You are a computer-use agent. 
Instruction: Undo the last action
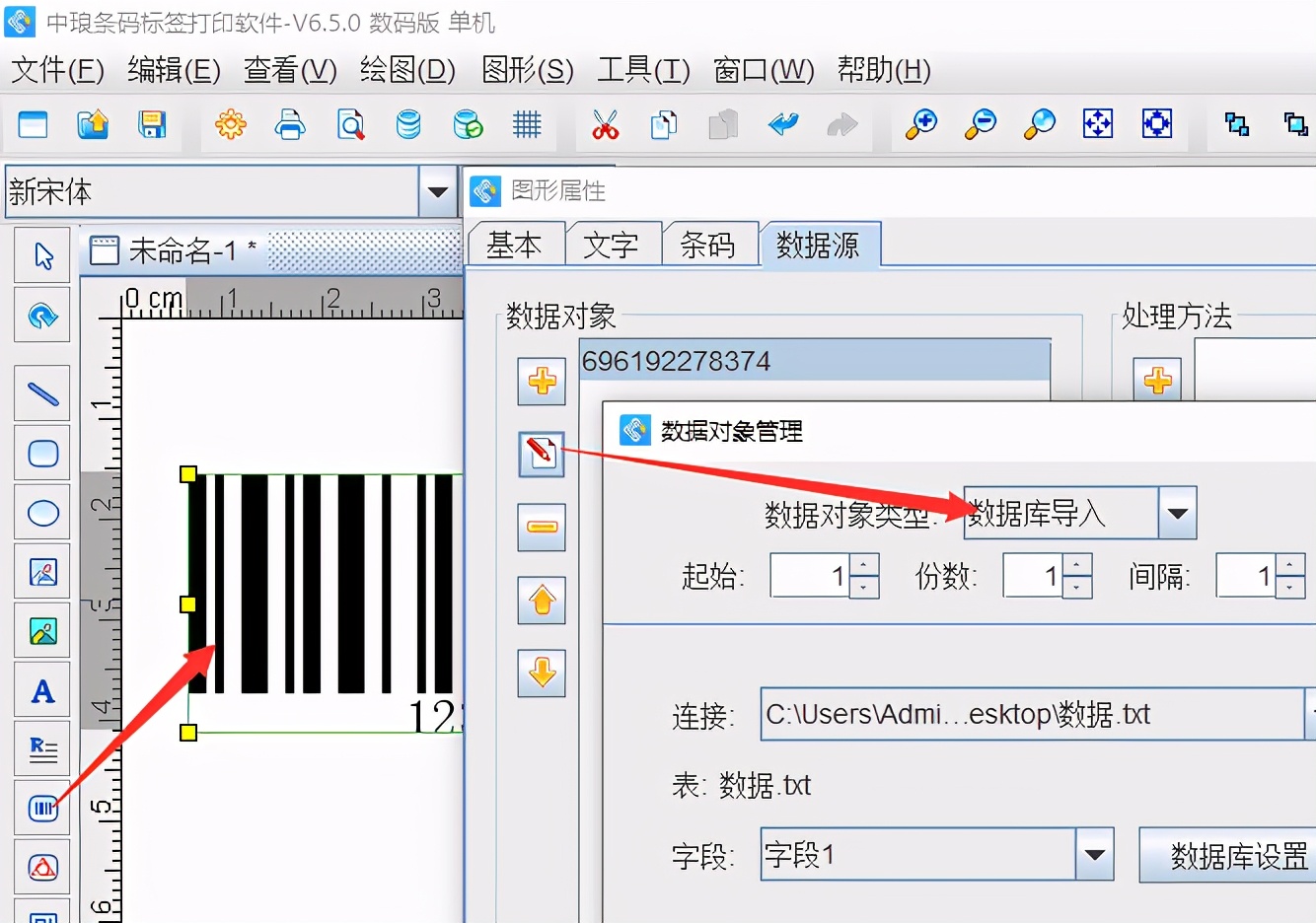tap(783, 124)
